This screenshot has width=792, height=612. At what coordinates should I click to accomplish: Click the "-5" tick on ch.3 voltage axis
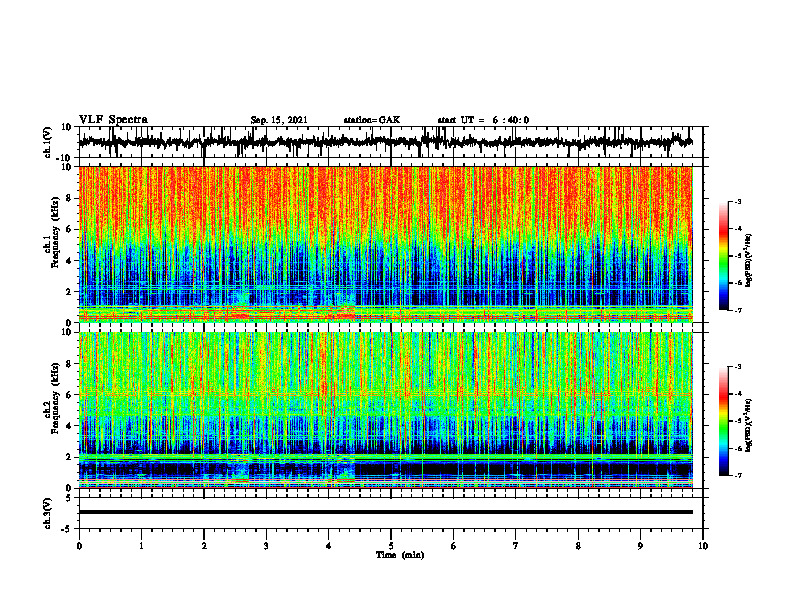(x=68, y=529)
